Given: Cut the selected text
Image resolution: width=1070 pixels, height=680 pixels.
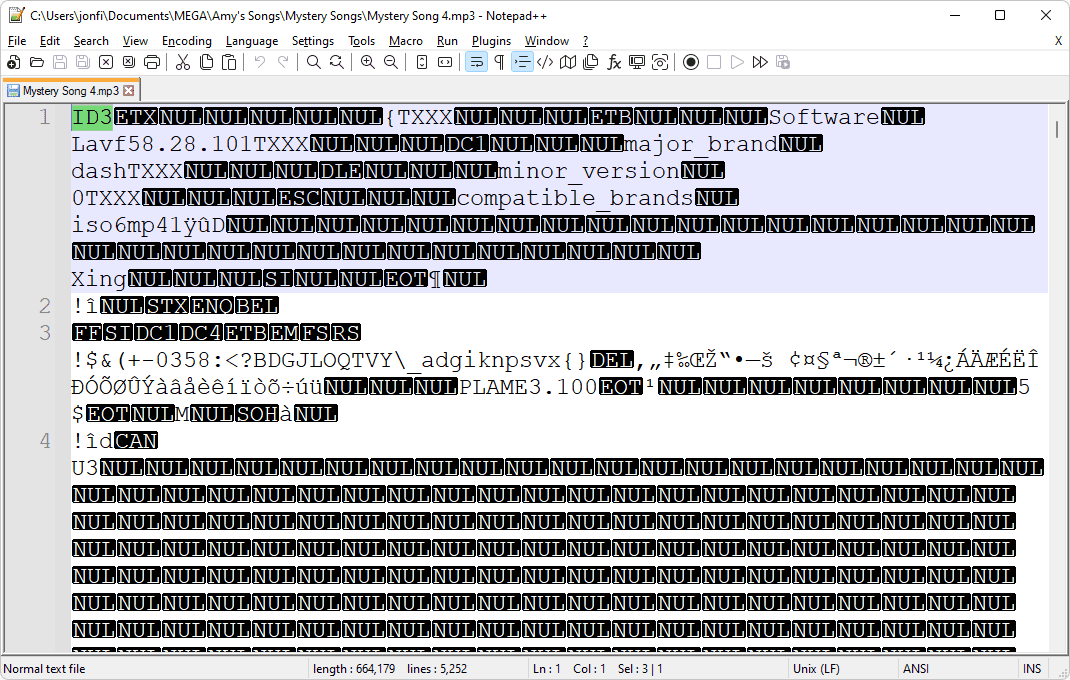Looking at the screenshot, I should tap(184, 61).
